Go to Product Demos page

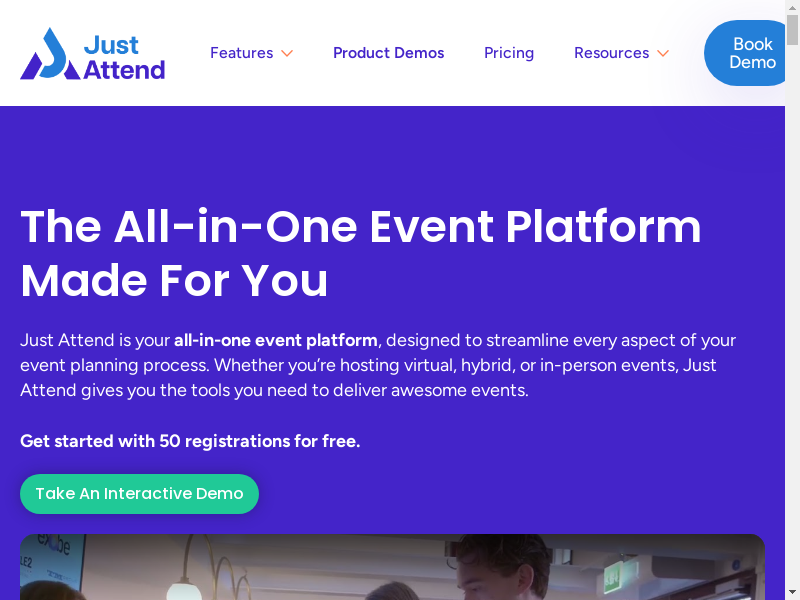(388, 53)
